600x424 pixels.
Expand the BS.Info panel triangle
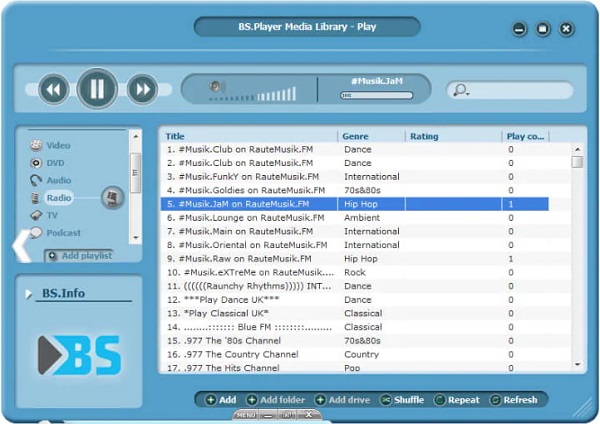click(28, 294)
